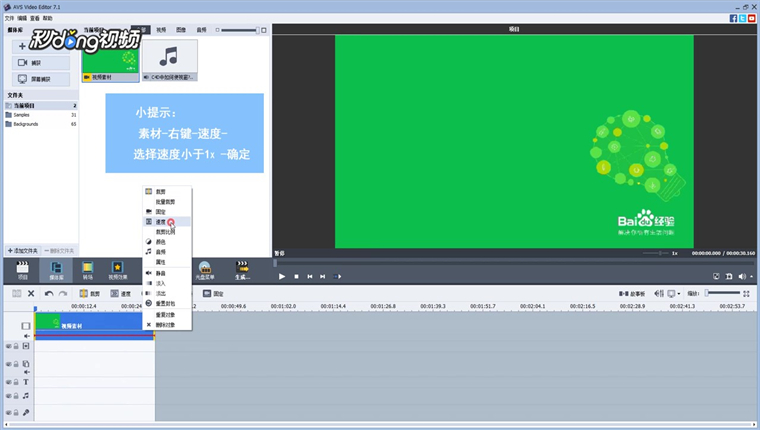
Task: Click the 固定 stabilize timeline tool
Action: pos(213,293)
